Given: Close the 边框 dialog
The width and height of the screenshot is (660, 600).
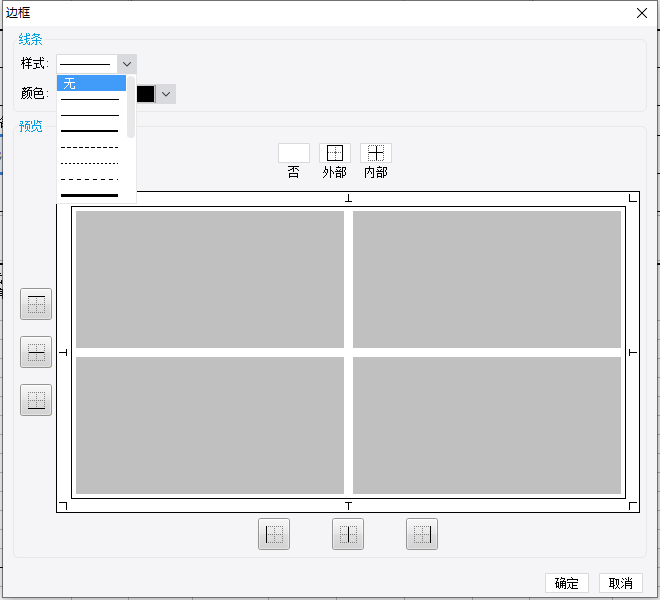Looking at the screenshot, I should point(642,13).
